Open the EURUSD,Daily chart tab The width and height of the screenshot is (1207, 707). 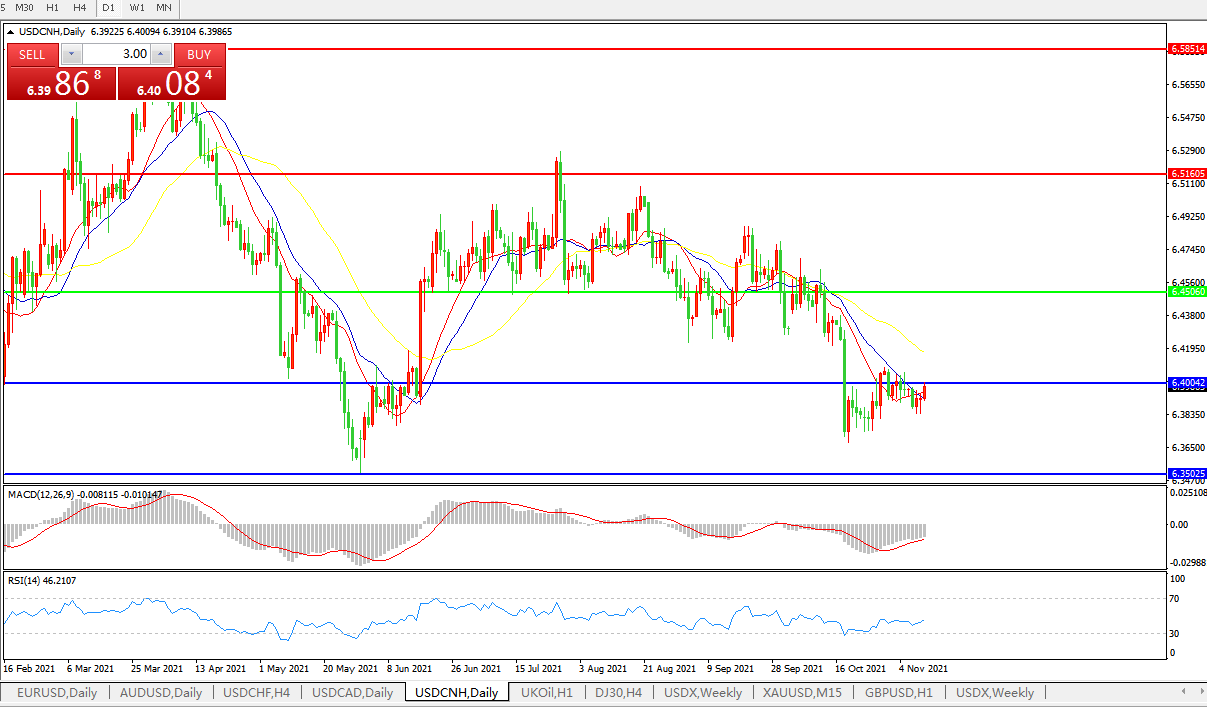point(57,692)
